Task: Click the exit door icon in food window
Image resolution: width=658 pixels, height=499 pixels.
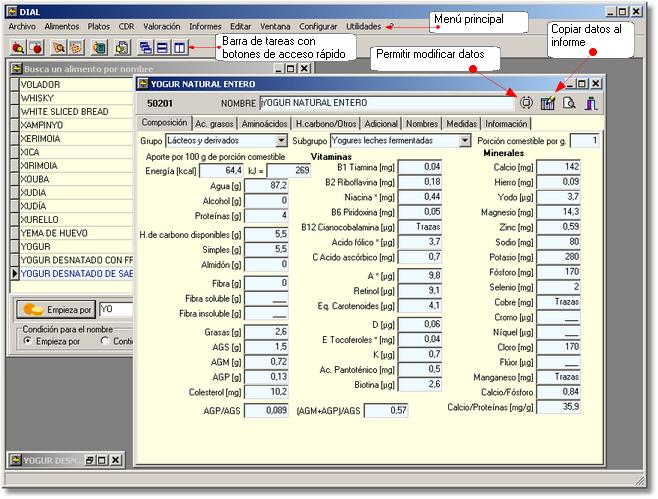Action: coord(591,103)
